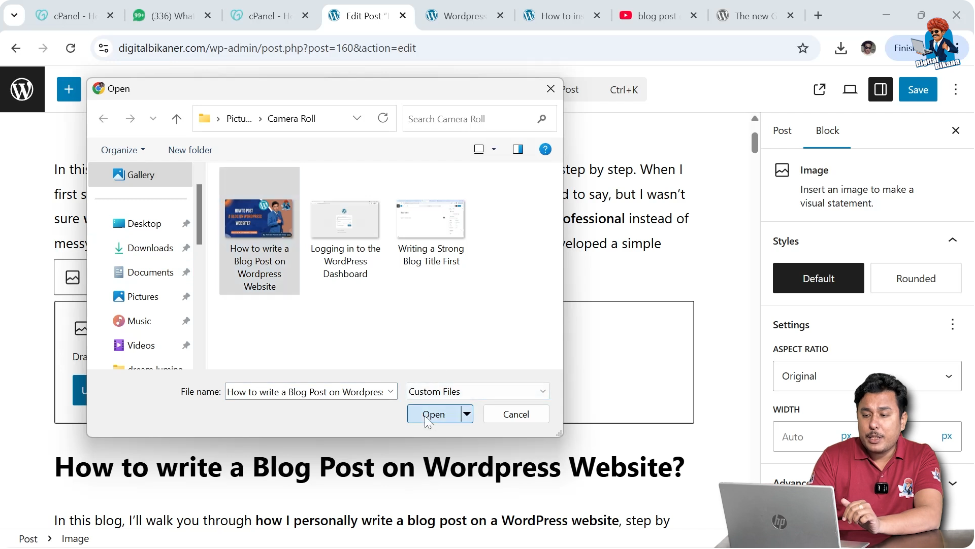Click the Save button in editor
The image size is (975, 549).
[918, 90]
